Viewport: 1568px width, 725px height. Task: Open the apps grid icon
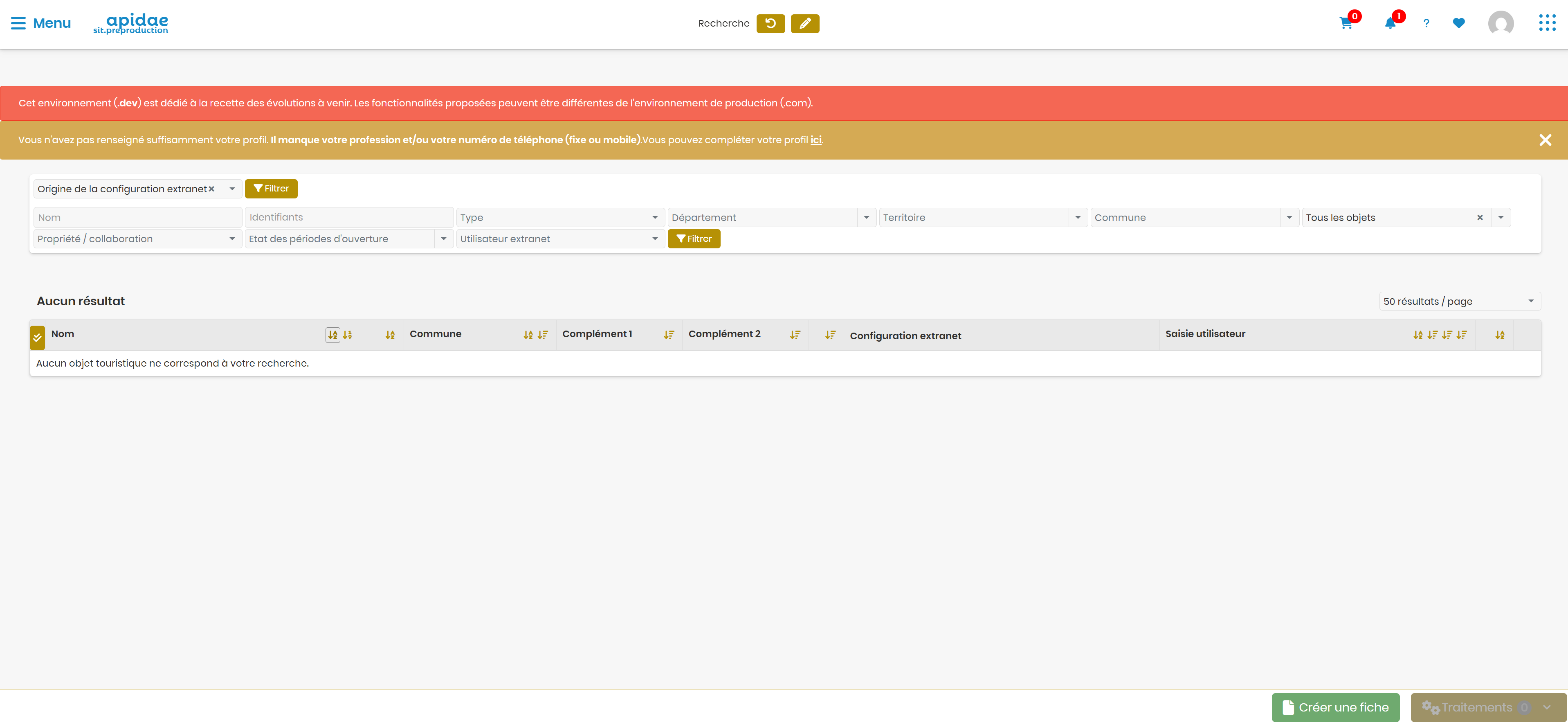tap(1547, 23)
